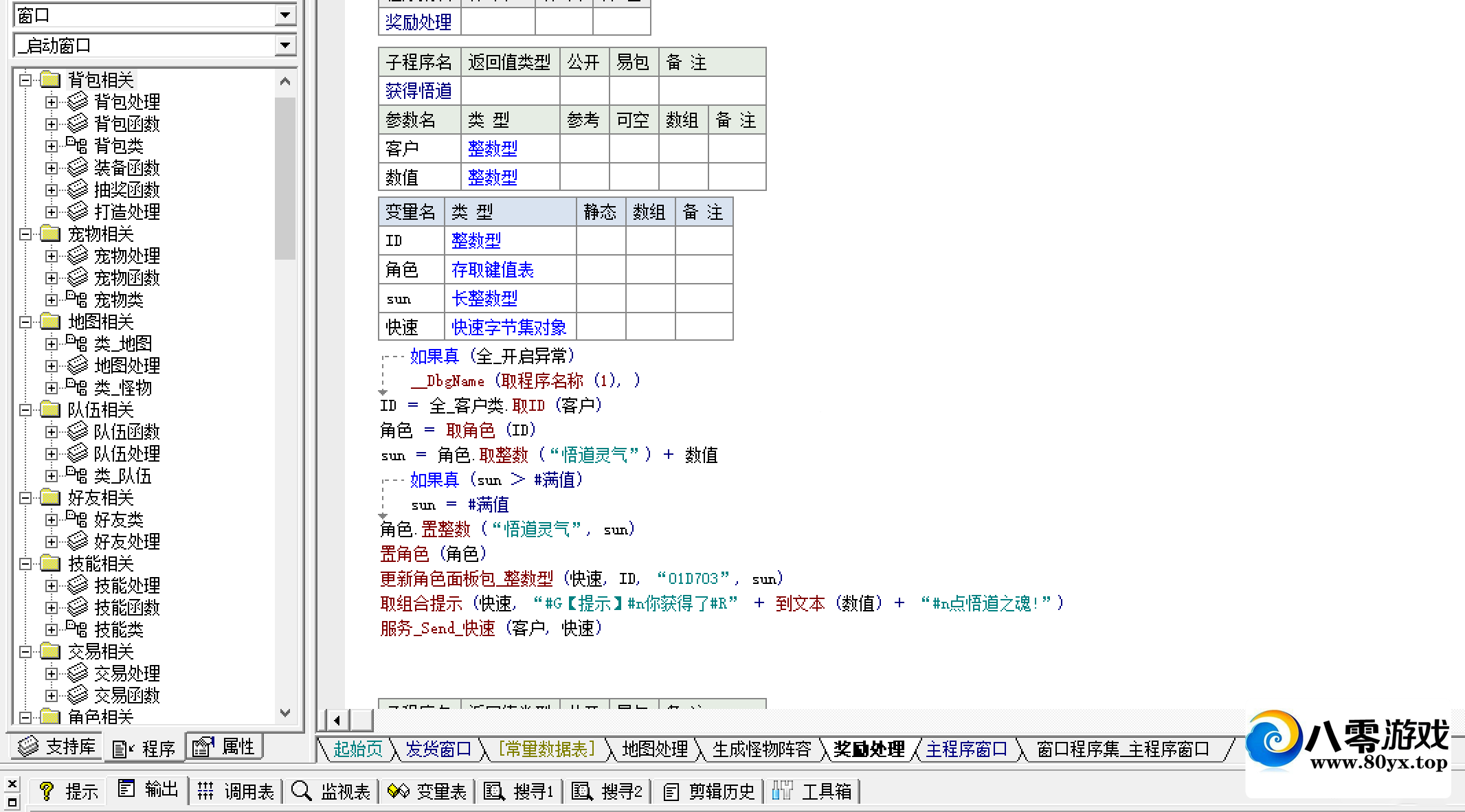Click the 交易函数 module icon
Viewport: 1465px width, 812px height.
pyautogui.click(x=78, y=695)
